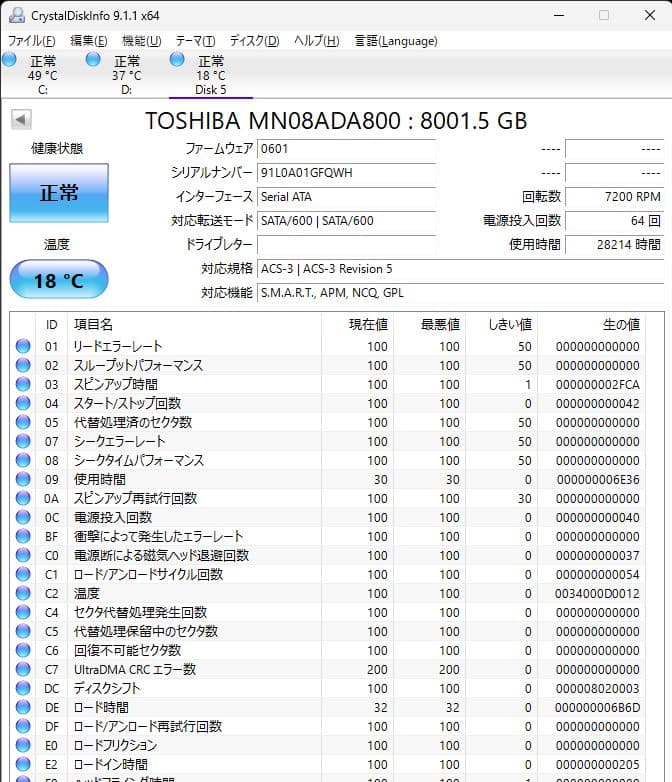Click status icon for DF ロード/アンロード再試行回数

[x=23, y=726]
